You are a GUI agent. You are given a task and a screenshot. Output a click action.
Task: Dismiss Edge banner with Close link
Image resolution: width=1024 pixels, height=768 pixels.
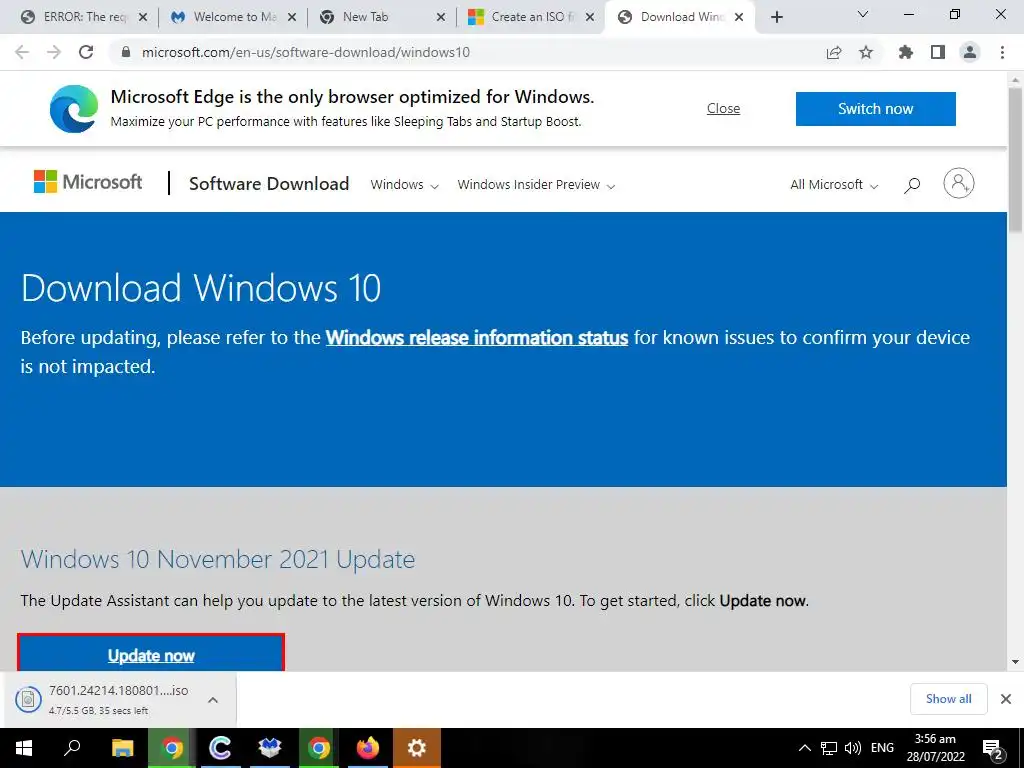point(724,108)
